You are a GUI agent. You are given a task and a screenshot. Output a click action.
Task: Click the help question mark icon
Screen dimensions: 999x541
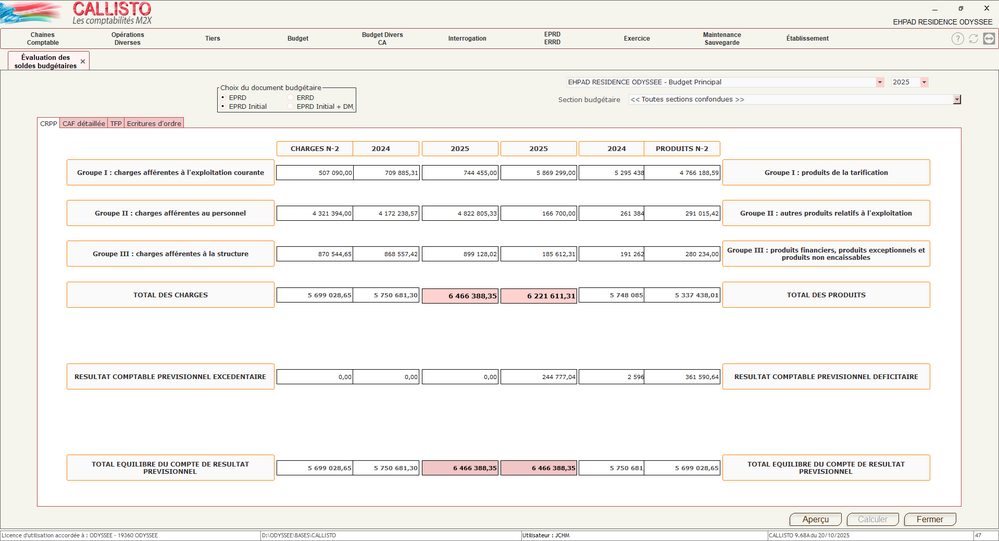point(958,39)
